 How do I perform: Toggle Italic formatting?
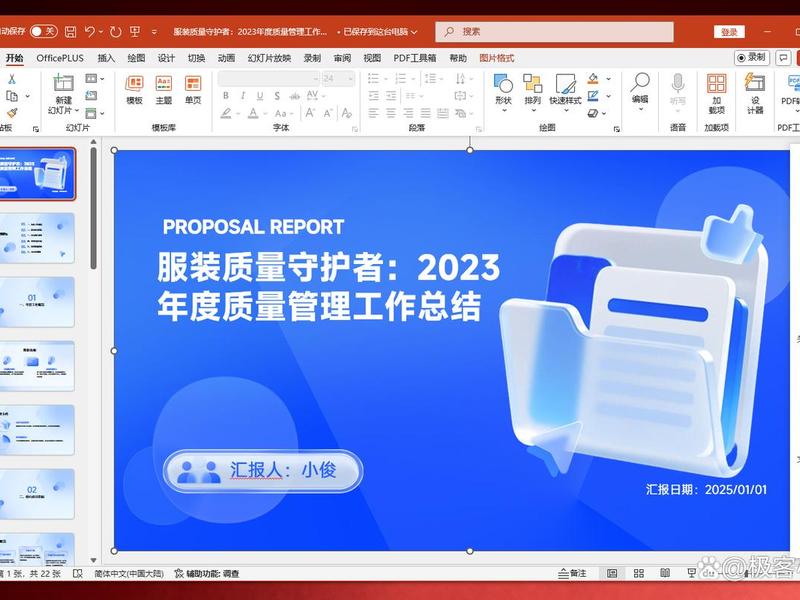243,95
